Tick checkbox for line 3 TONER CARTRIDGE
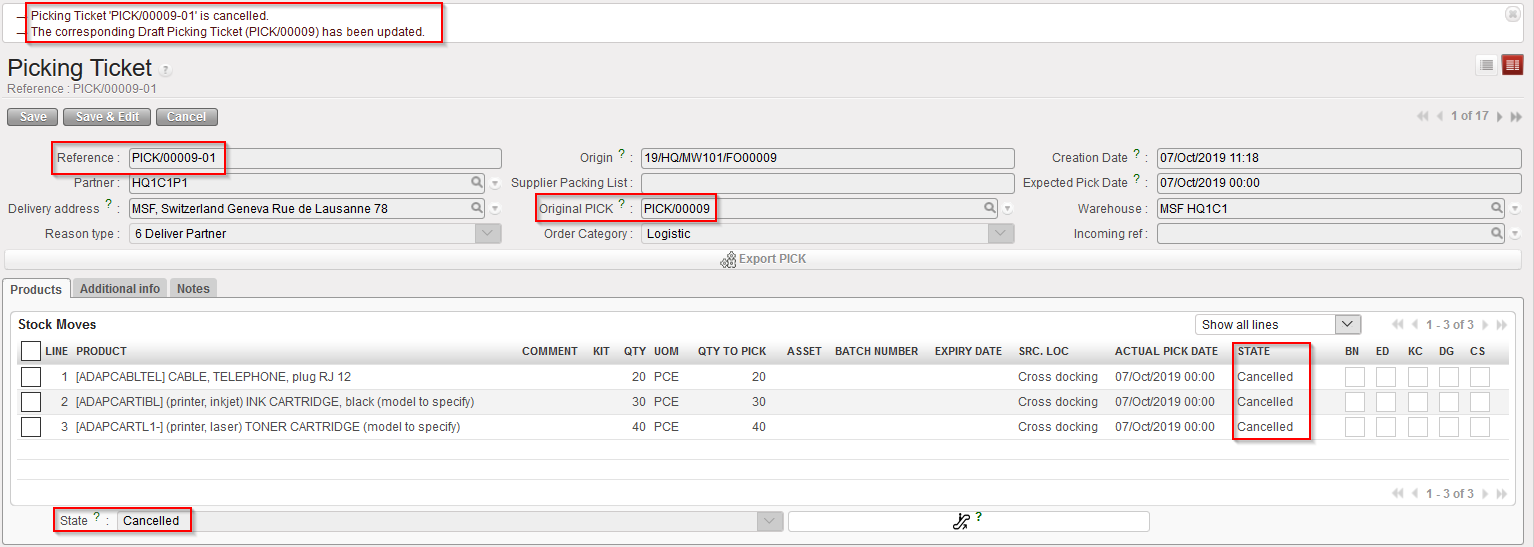The width and height of the screenshot is (1534, 547). click(x=31, y=427)
